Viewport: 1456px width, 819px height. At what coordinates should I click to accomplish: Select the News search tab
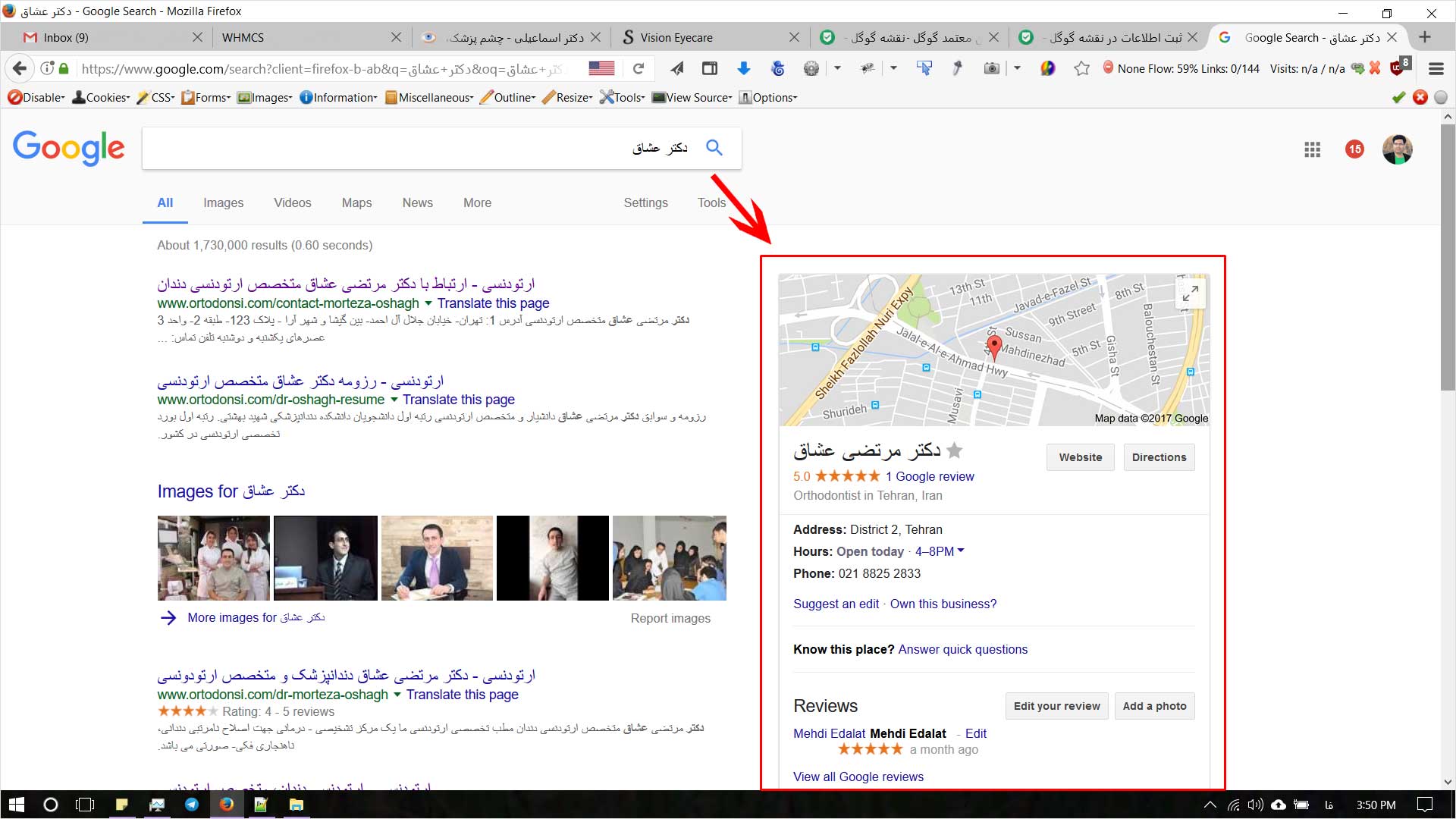coord(417,202)
